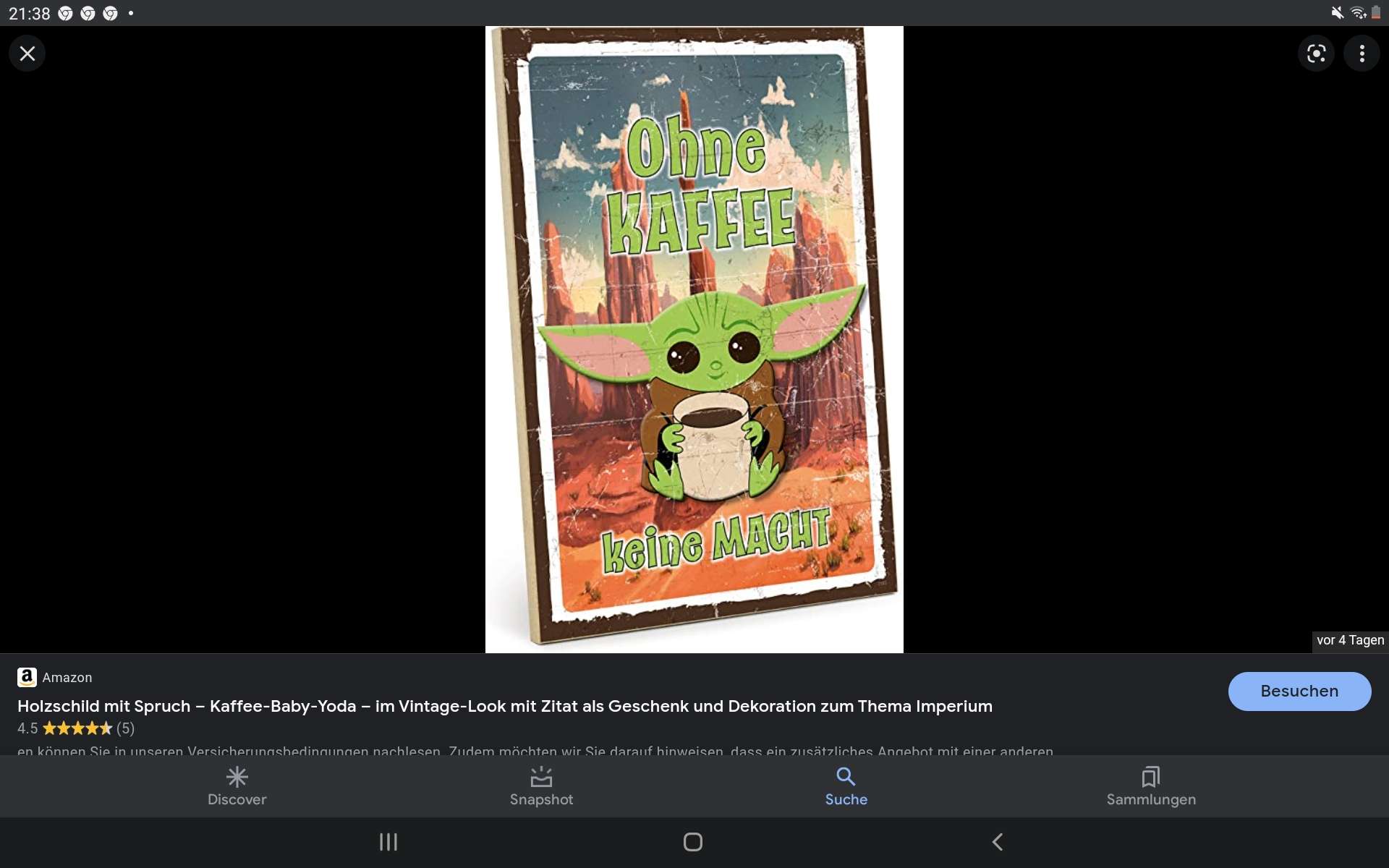1389x868 pixels.
Task: Tap the Discover asterisk icon
Action: pos(237,777)
